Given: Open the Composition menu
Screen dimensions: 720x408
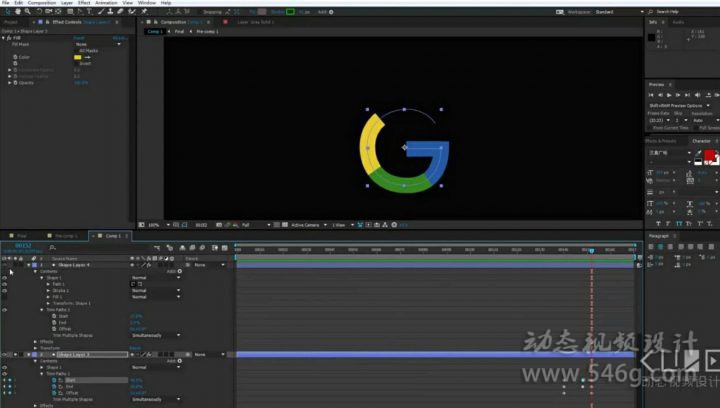Looking at the screenshot, I should (x=42, y=3).
